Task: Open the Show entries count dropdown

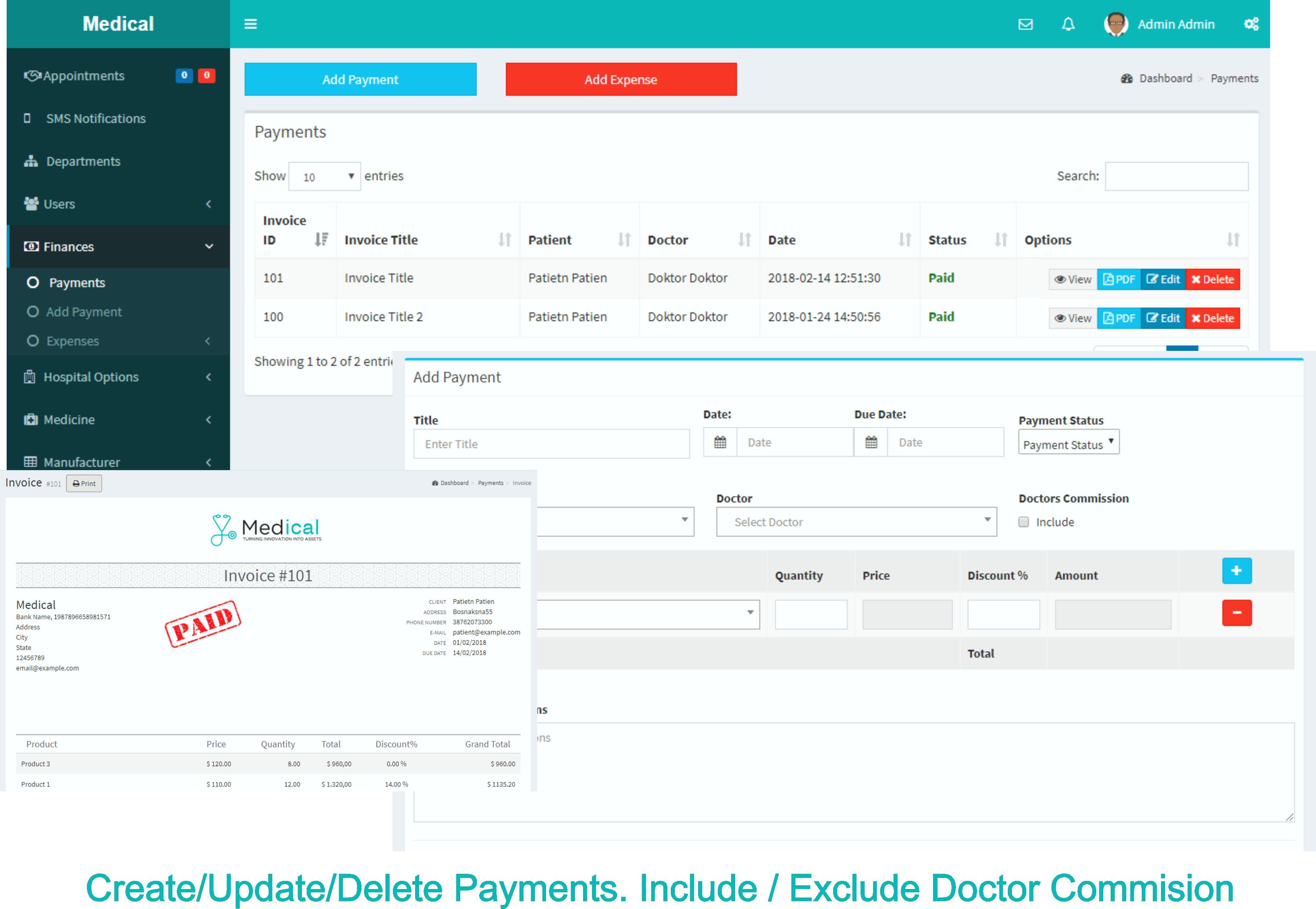Action: (324, 177)
